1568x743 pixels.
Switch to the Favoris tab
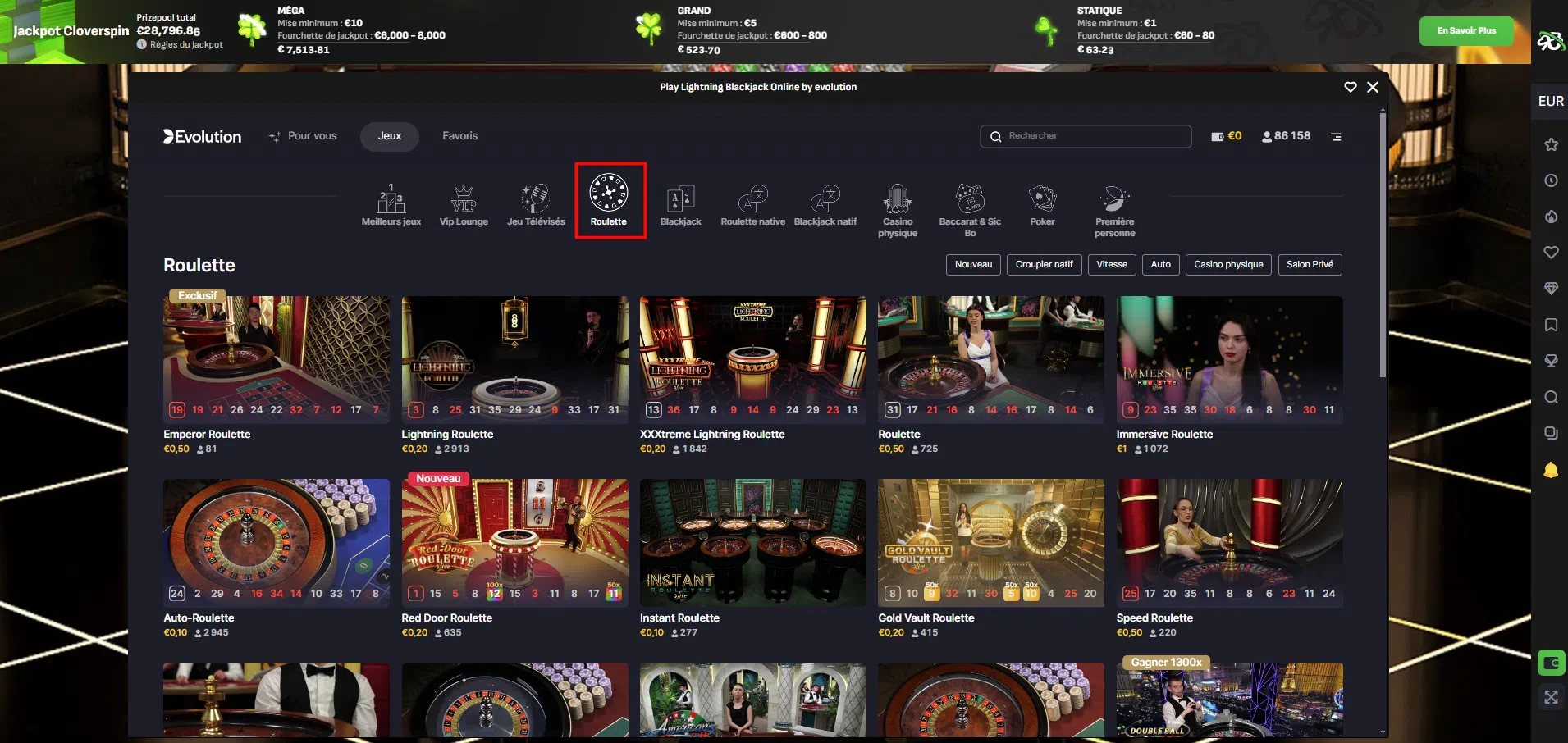[x=459, y=136]
